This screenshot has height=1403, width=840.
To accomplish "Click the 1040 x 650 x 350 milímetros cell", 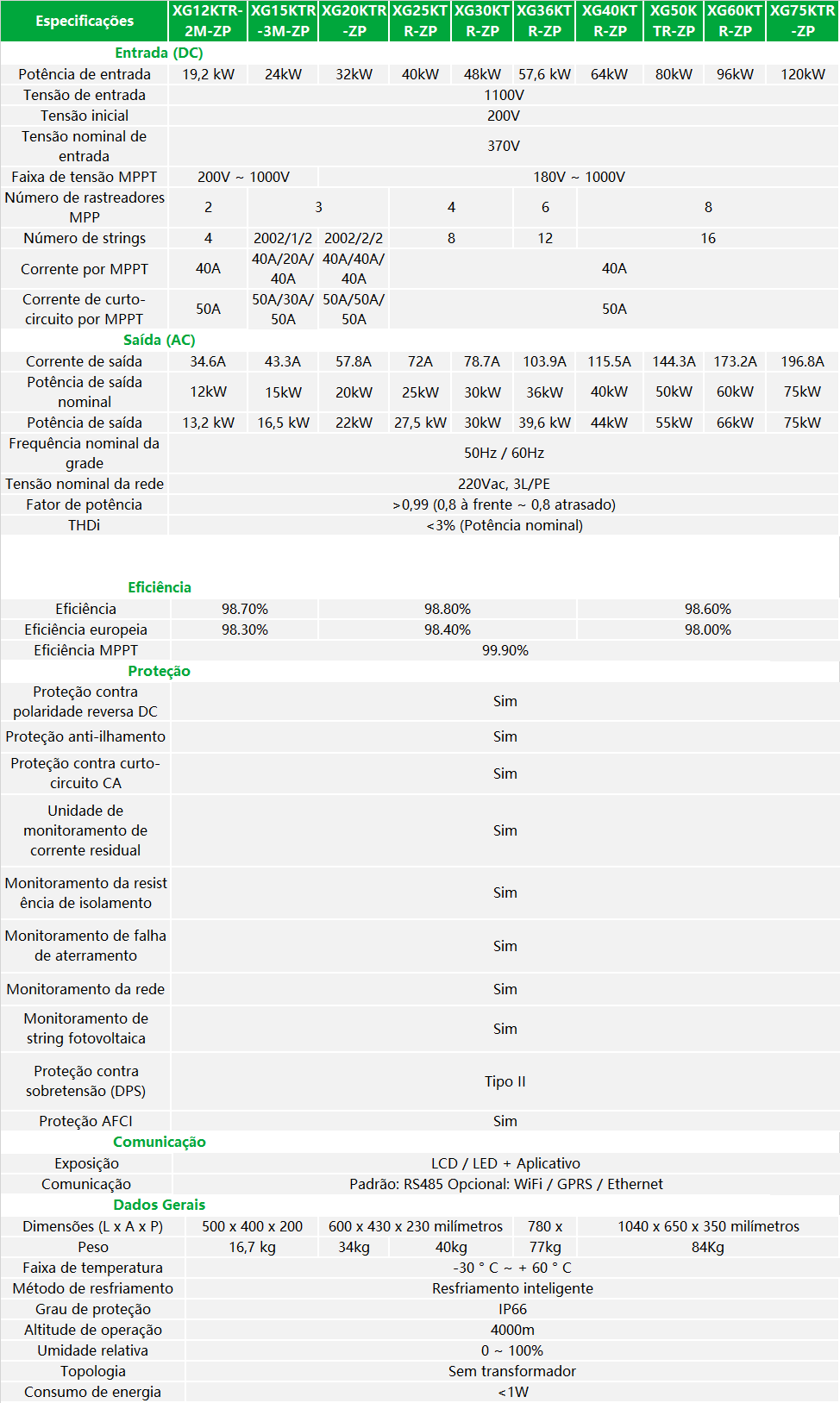I will point(708,1226).
